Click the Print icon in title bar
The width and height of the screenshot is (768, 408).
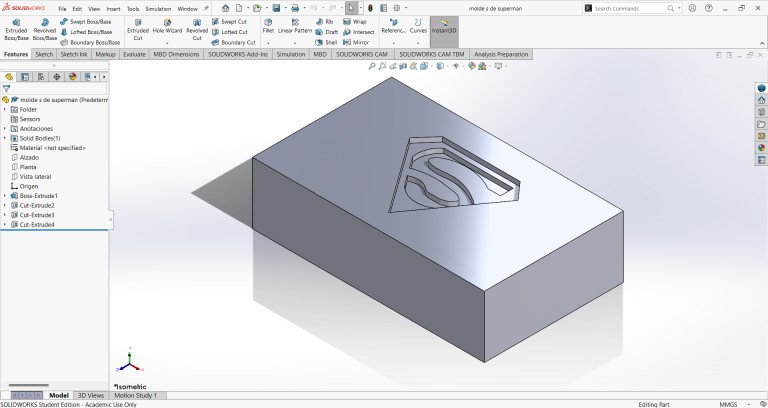tap(295, 8)
